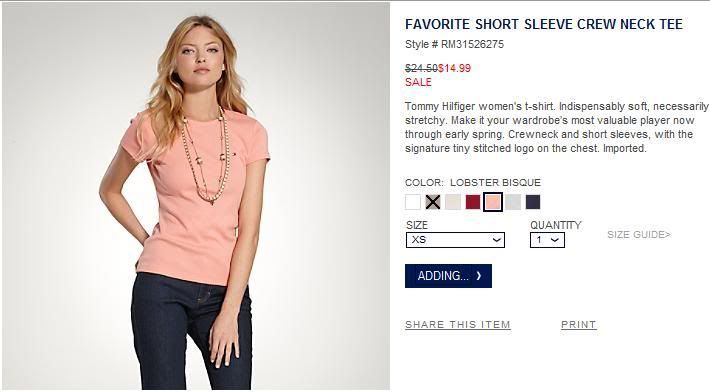Image resolution: width=710 pixels, height=392 pixels.
Task: Choose the crossed-out black swatch
Action: pos(433,202)
